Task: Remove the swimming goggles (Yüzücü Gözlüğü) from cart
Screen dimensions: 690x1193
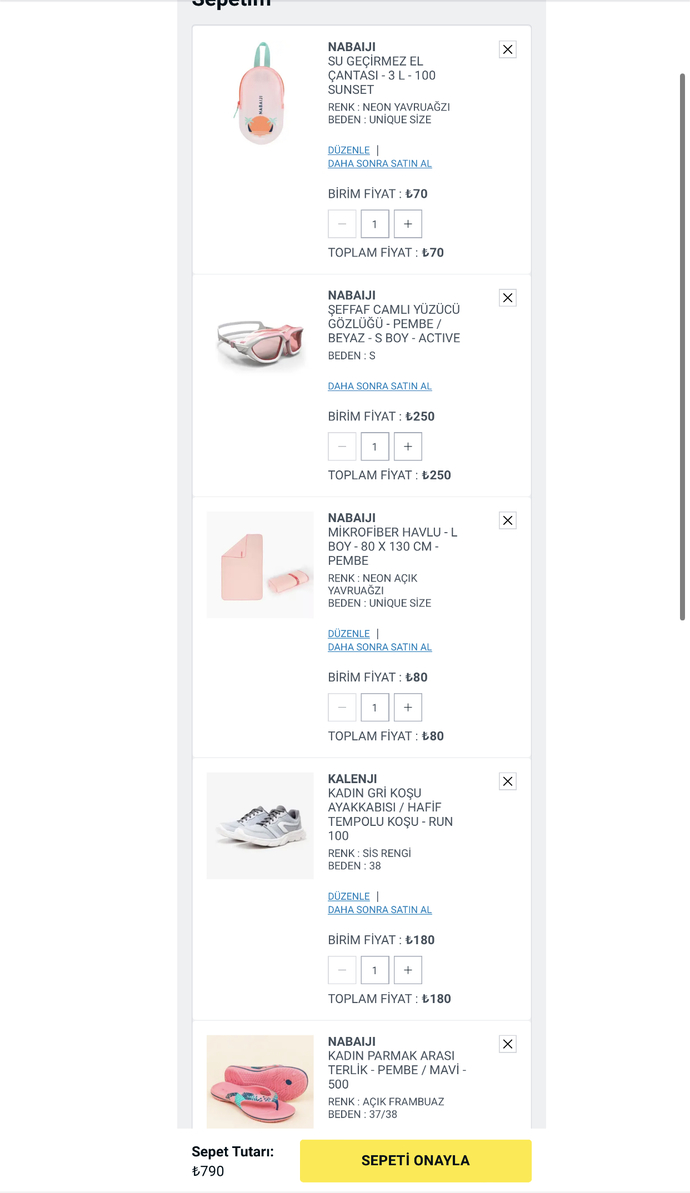Action: [508, 298]
